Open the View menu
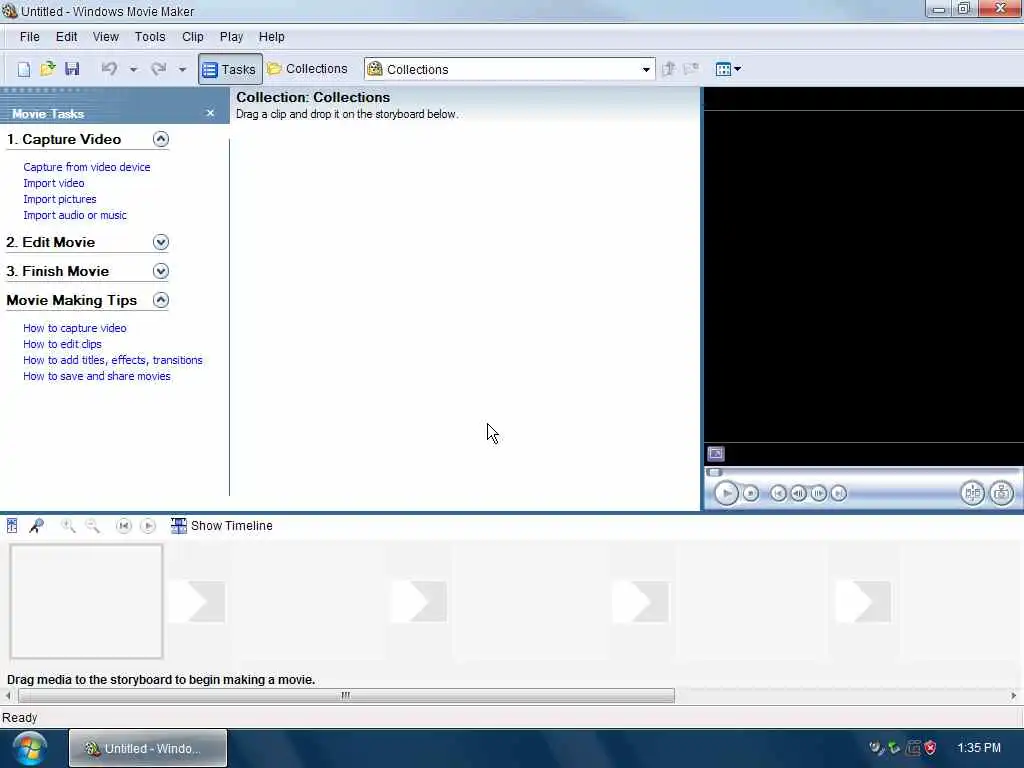 pos(105,37)
